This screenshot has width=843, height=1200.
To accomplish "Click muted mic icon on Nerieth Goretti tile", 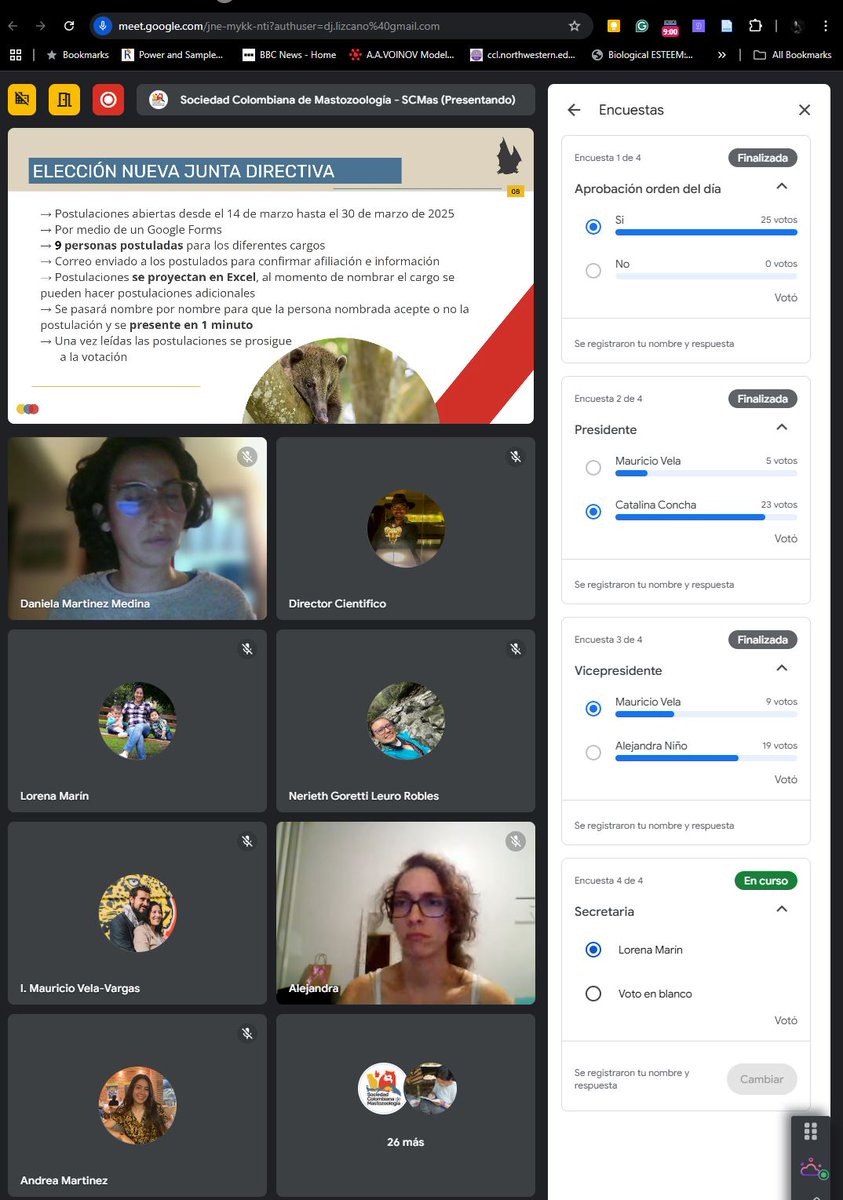I will [515, 649].
